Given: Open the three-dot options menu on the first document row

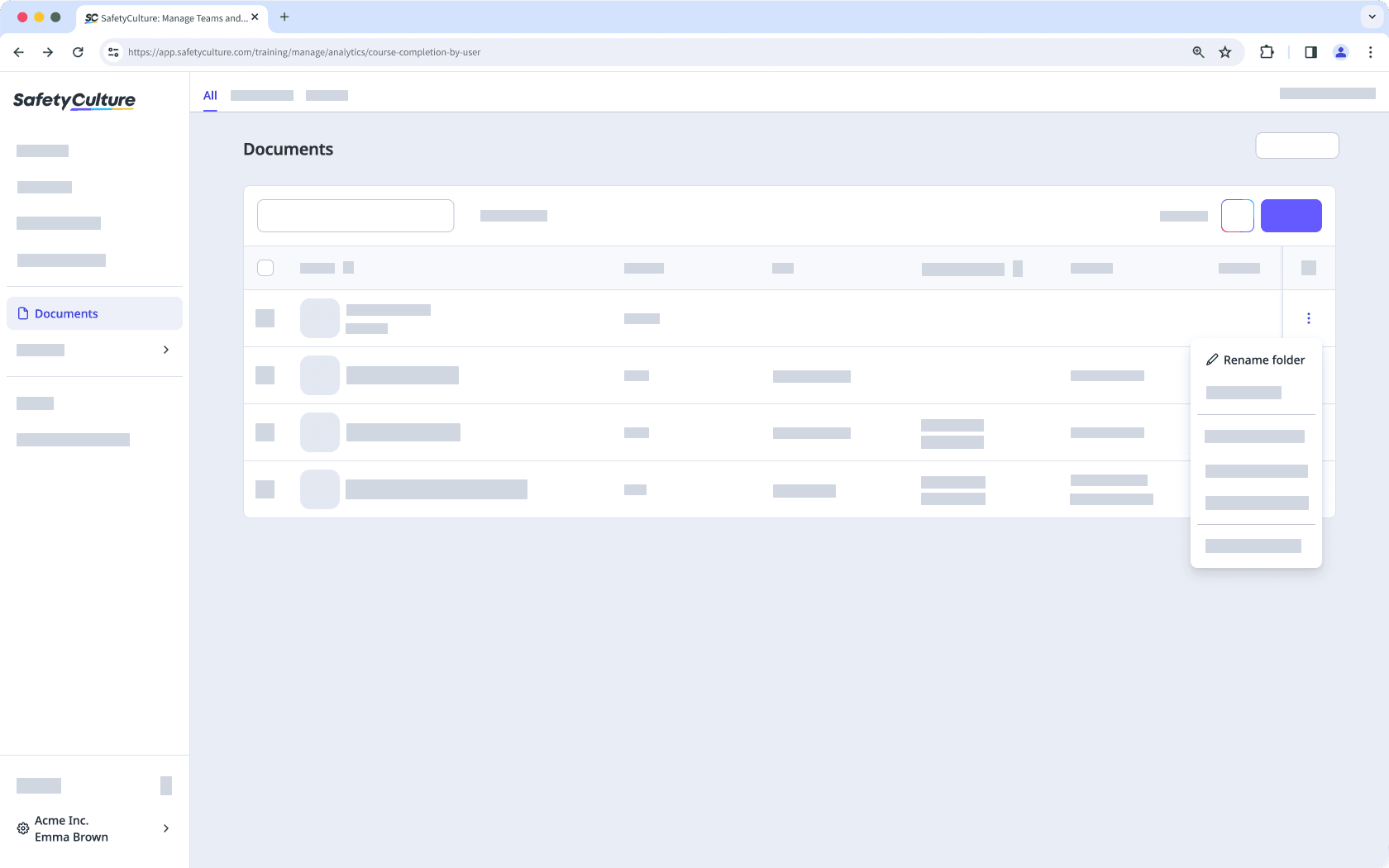Looking at the screenshot, I should tap(1309, 317).
